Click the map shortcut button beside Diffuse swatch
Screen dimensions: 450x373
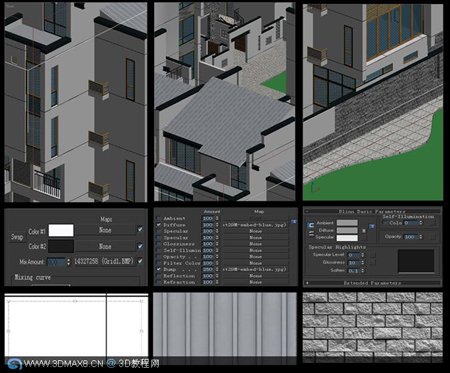(364, 231)
